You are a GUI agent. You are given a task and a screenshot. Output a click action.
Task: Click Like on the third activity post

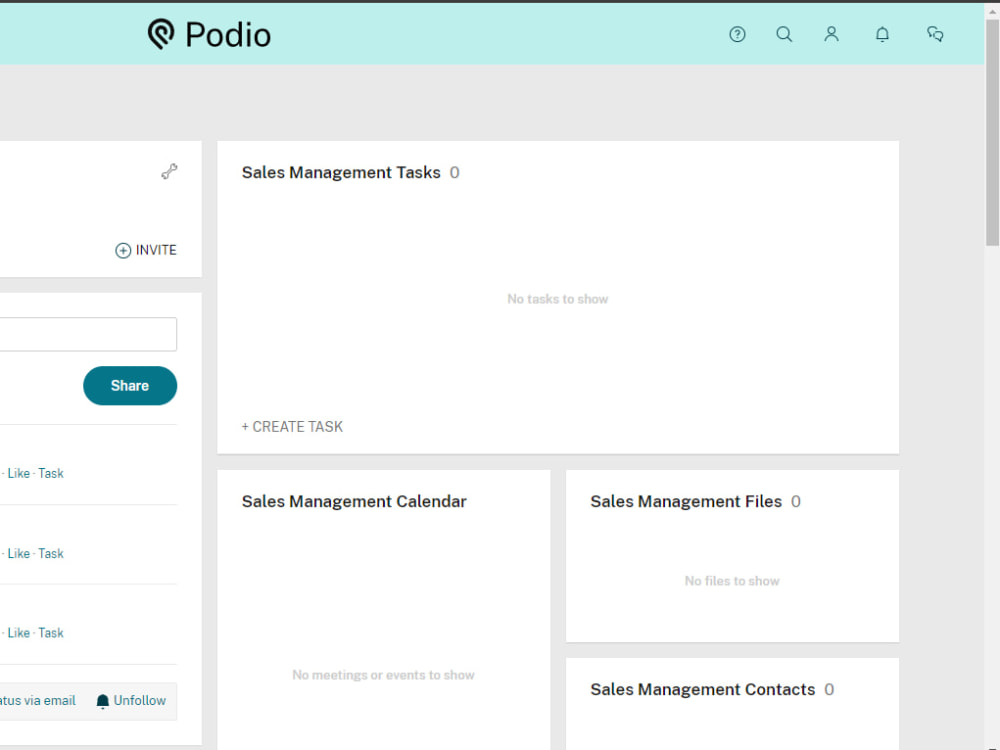[18, 633]
